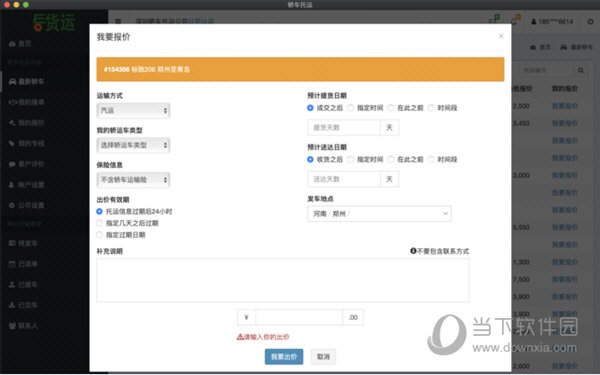
Task: Open 公司设置 gear item in the sidebar
Action: coord(26,205)
